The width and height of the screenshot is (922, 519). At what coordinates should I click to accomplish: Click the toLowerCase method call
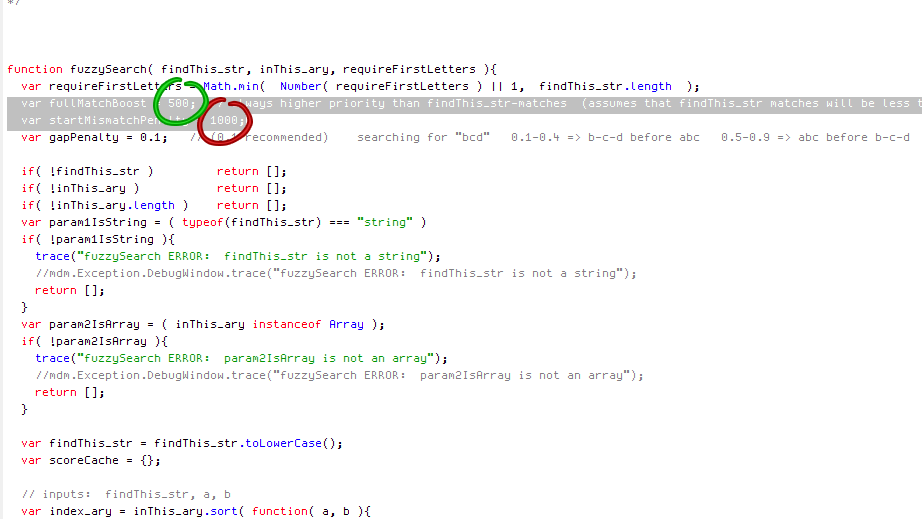(283, 444)
